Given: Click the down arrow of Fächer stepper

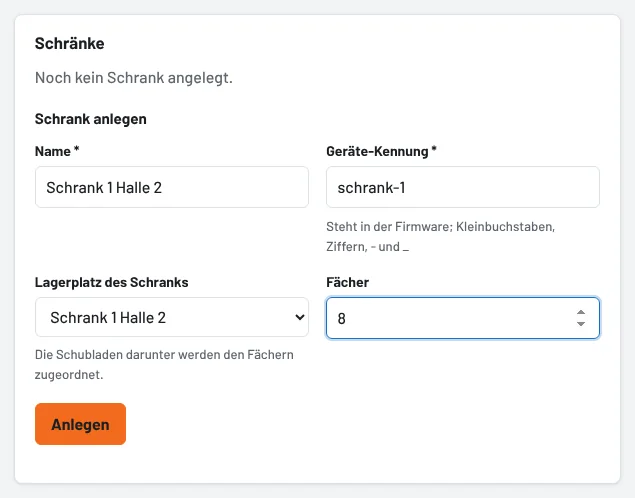Looking at the screenshot, I should point(581,323).
